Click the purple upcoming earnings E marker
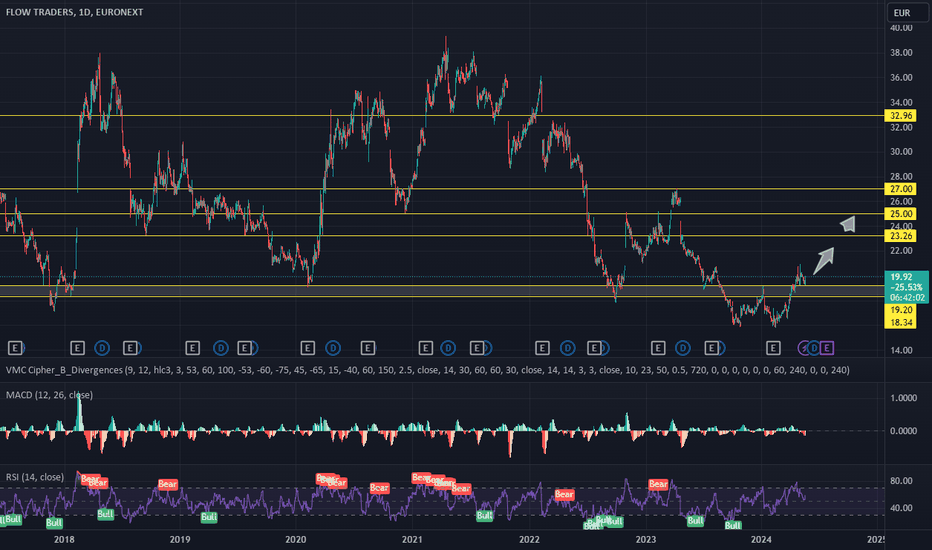 tap(827, 348)
